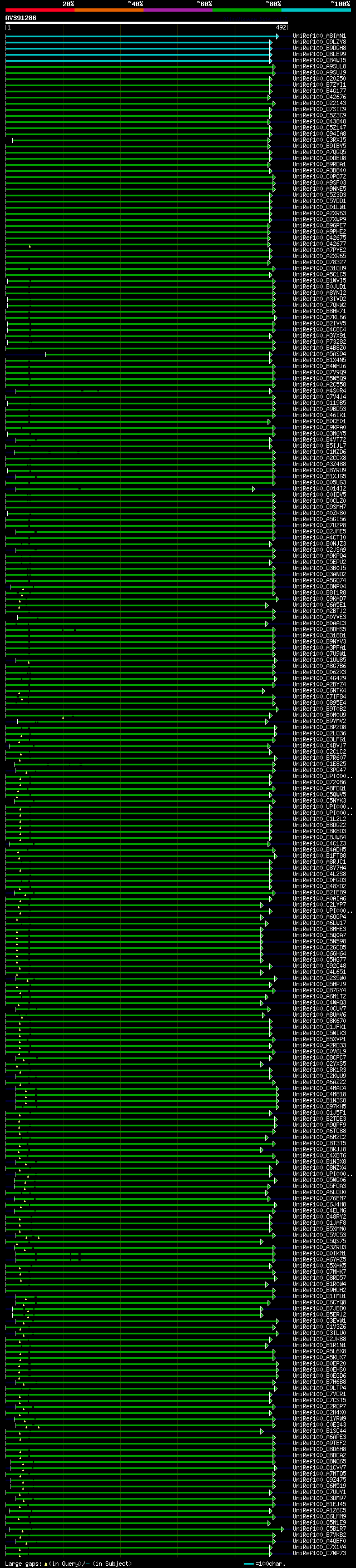Select the UniRef100_C8K8D3 label

click(319, 831)
